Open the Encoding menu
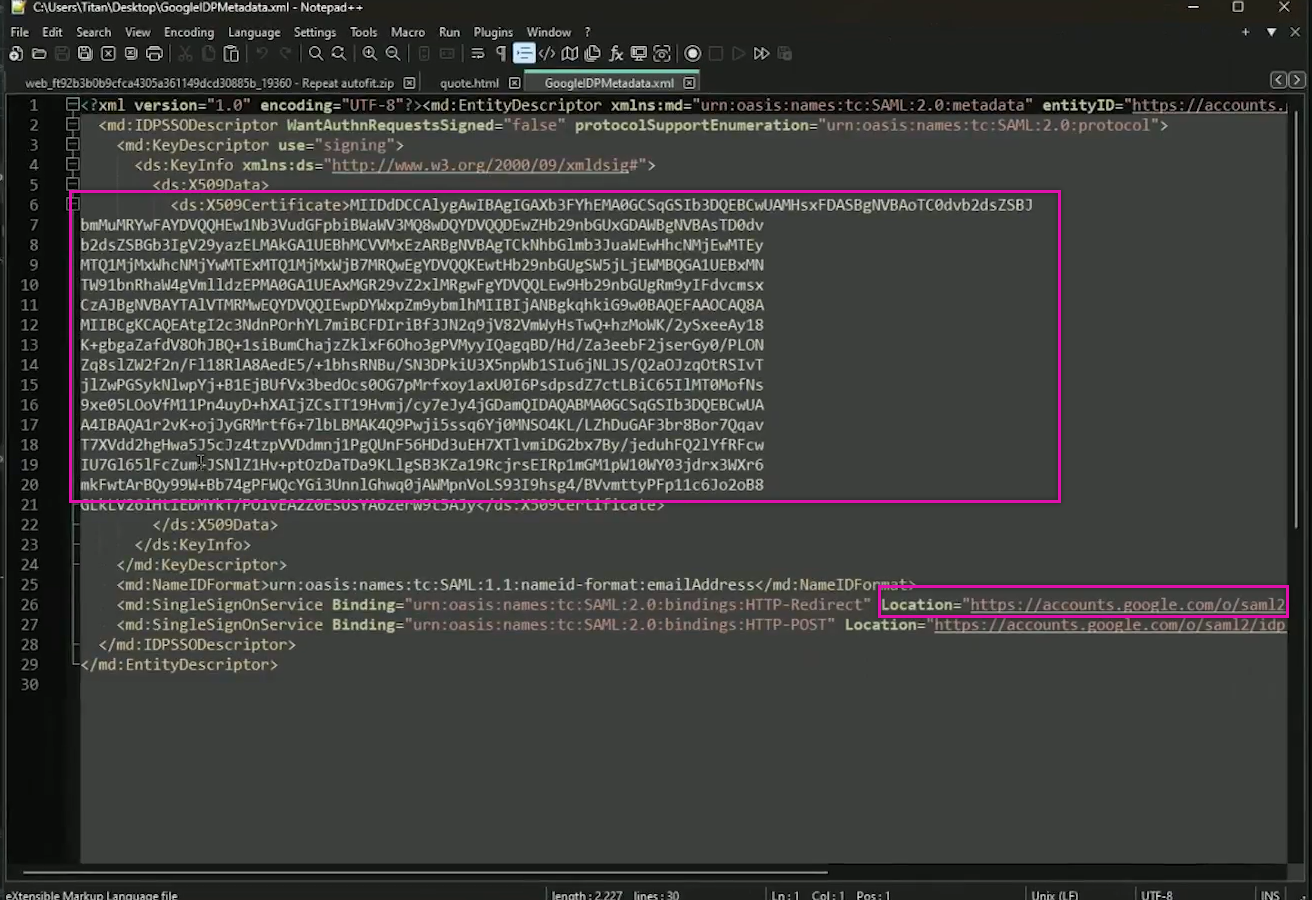The image size is (1312, 900). (189, 32)
